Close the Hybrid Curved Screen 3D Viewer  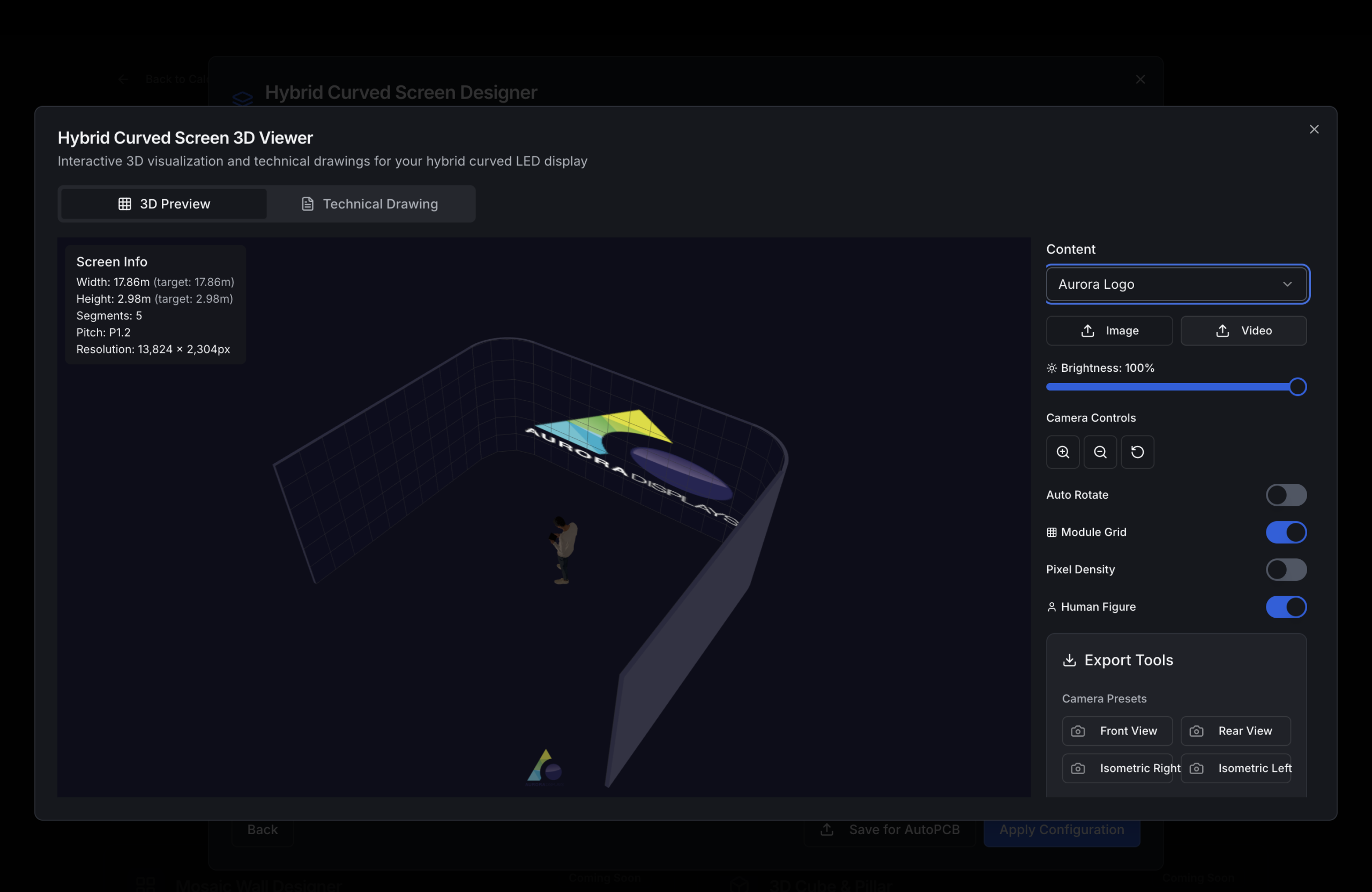(1314, 129)
